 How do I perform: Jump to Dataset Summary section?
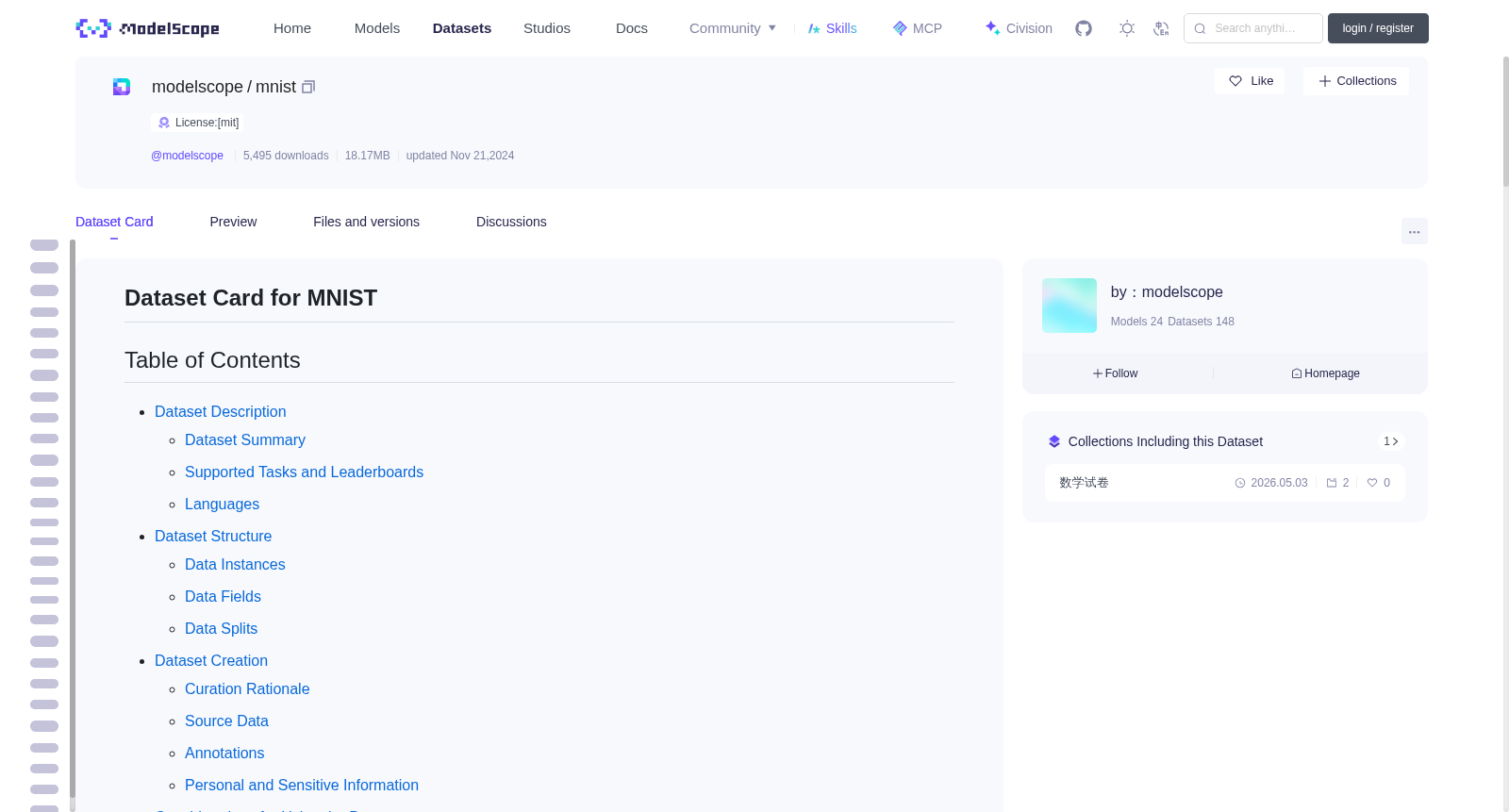[x=245, y=439]
